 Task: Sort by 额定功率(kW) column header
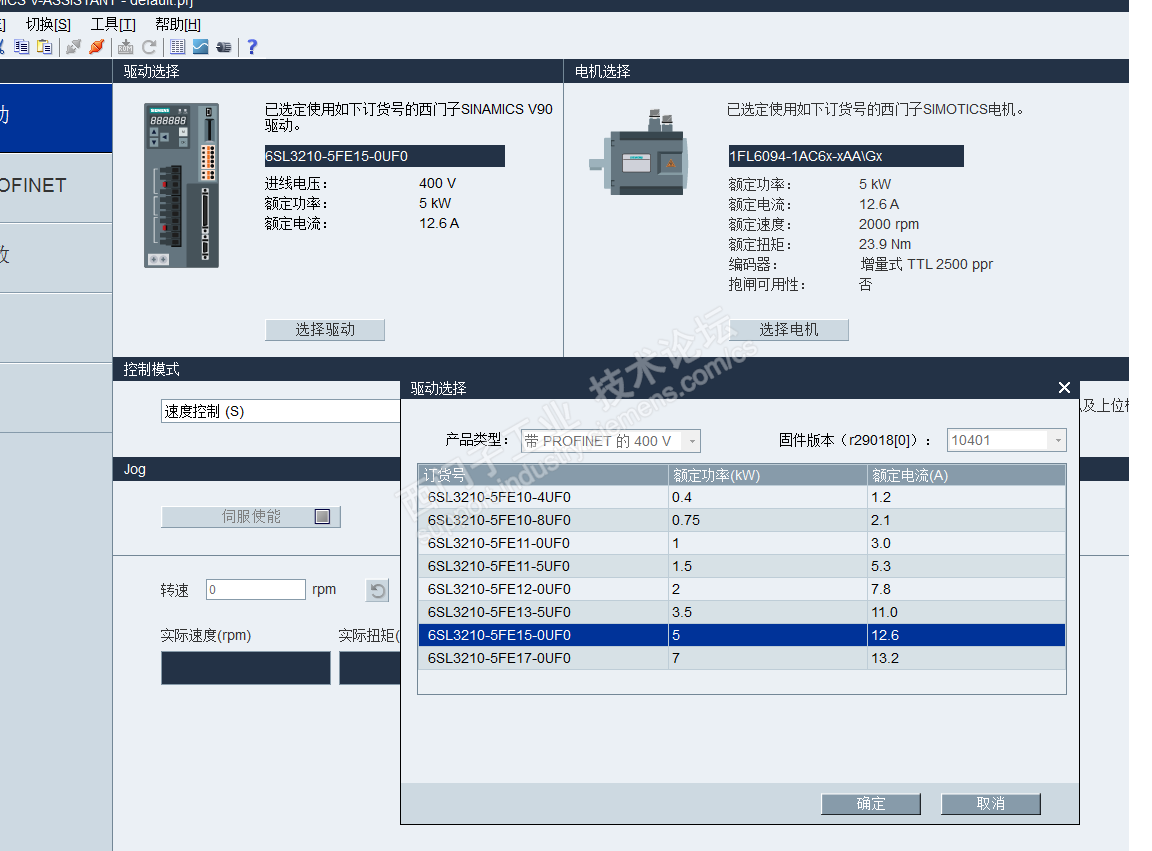768,475
